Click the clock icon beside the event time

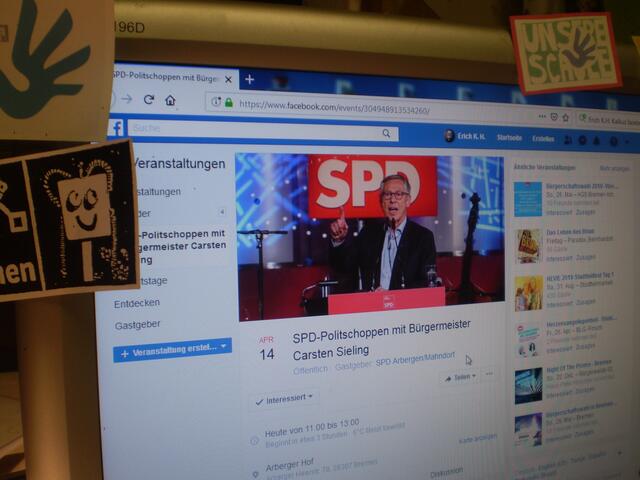[254, 441]
